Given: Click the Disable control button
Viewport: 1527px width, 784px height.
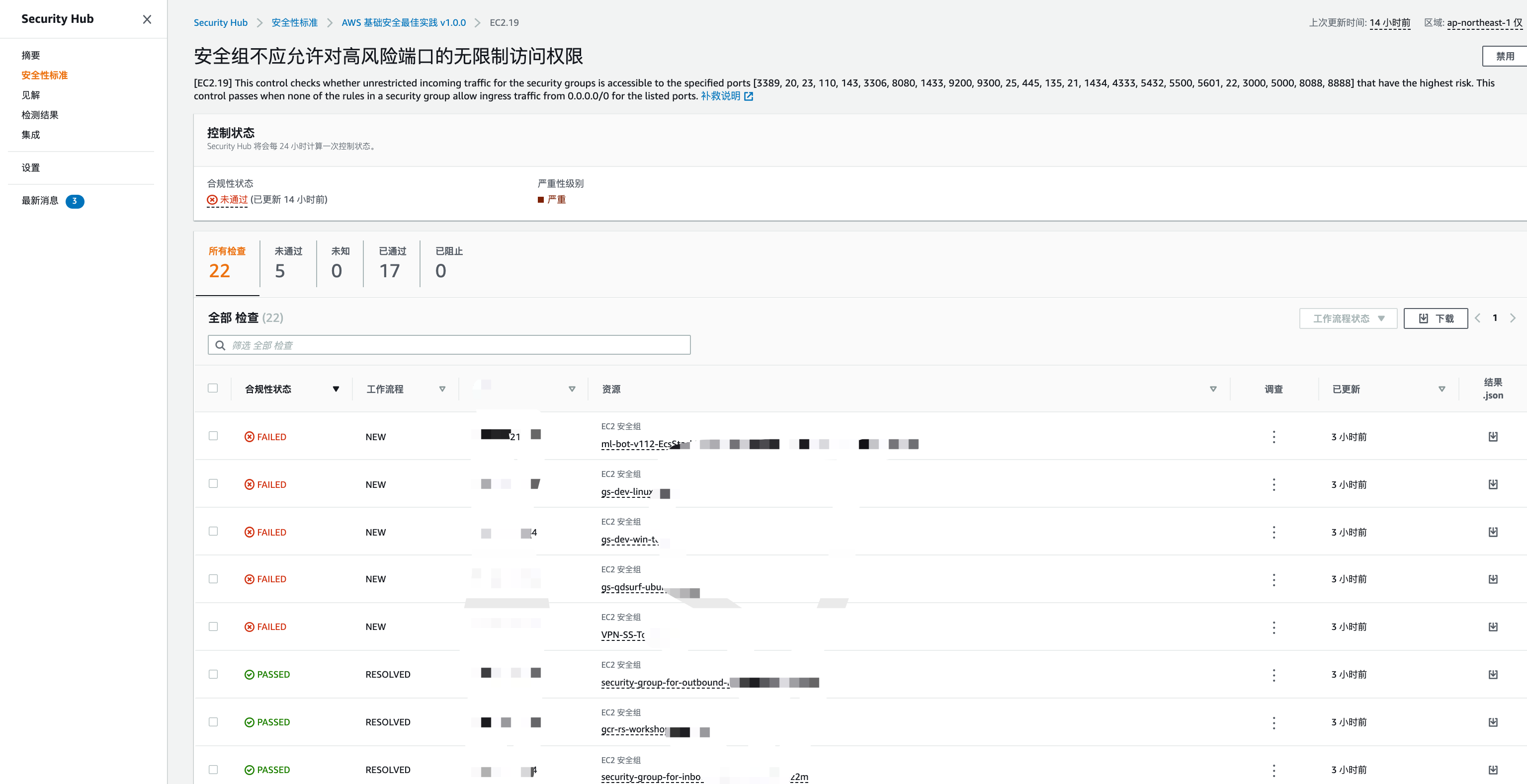Looking at the screenshot, I should [x=1504, y=56].
